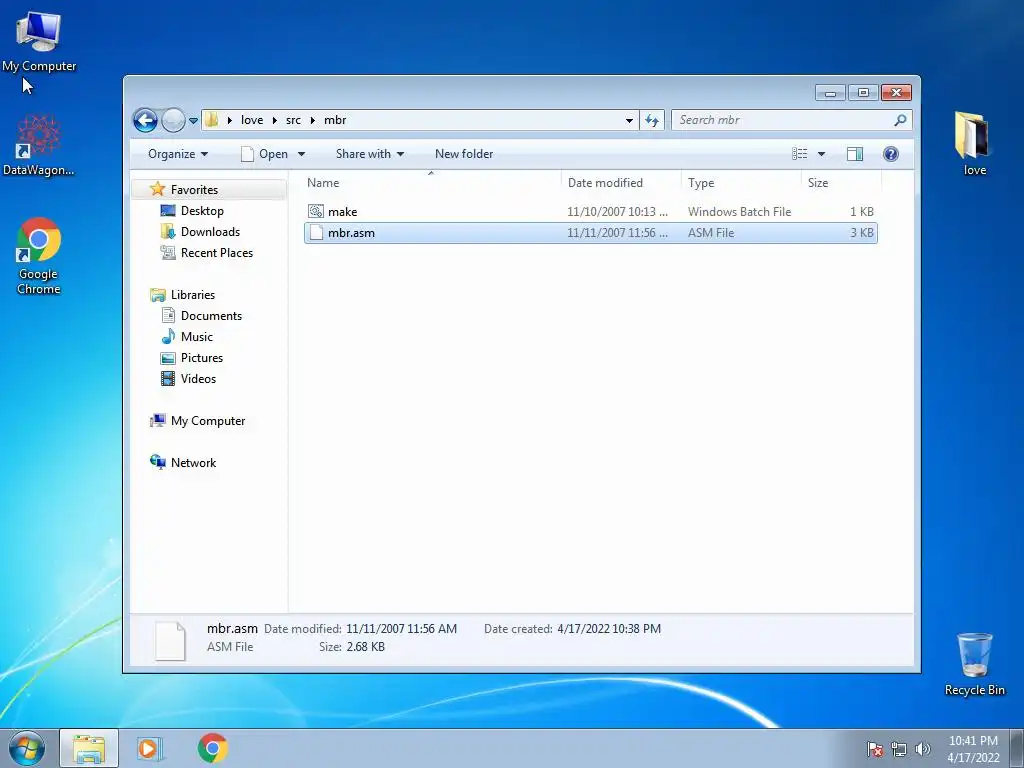This screenshot has width=1024, height=768.
Task: Click the Open toolbar button
Action: [264, 153]
